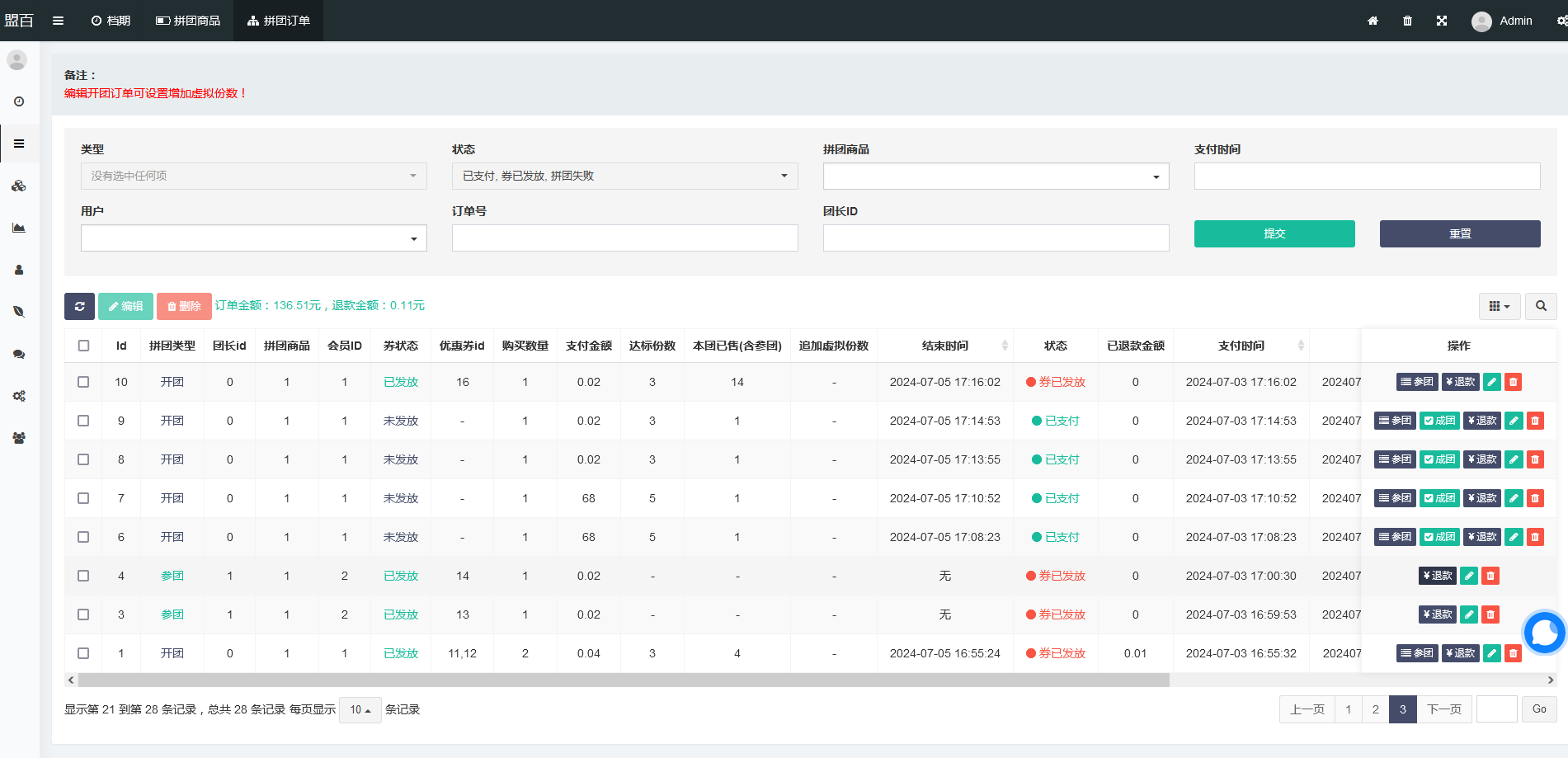This screenshot has height=758, width=1568.
Task: Click the refresh icon above the table
Action: [79, 306]
